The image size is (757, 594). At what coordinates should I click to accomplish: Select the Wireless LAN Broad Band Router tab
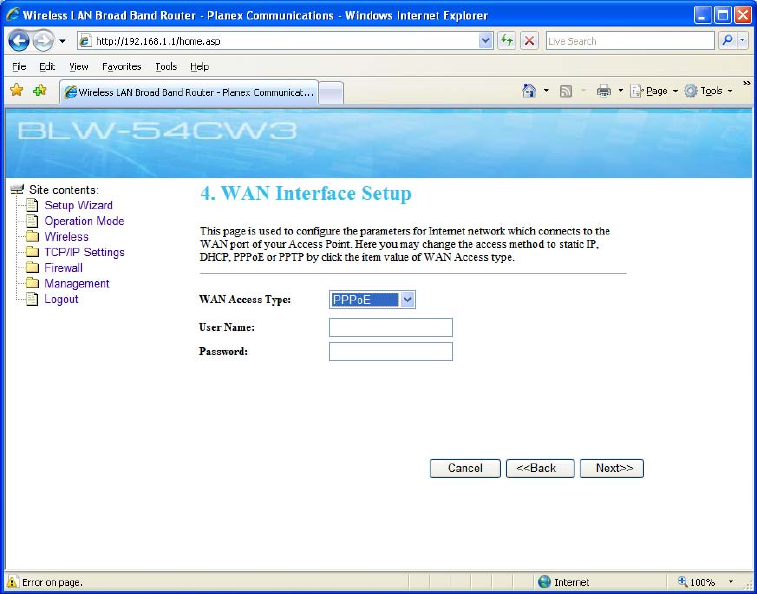[189, 92]
